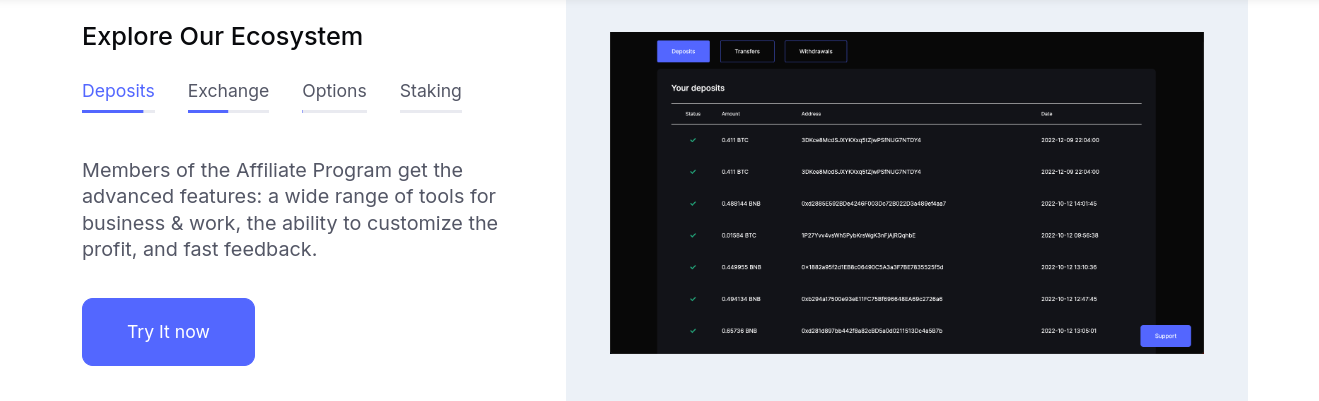This screenshot has height=401, width=1319.
Task: Click the address starting with 1PZ7Yvv4
Action: click(x=858, y=235)
